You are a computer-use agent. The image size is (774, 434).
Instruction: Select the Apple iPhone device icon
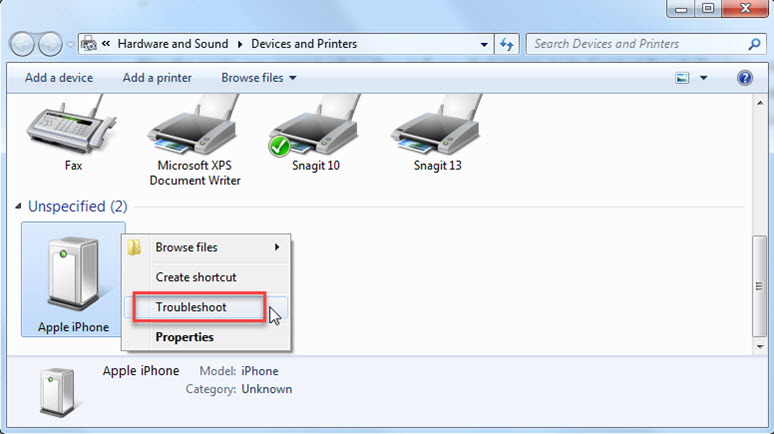73,274
